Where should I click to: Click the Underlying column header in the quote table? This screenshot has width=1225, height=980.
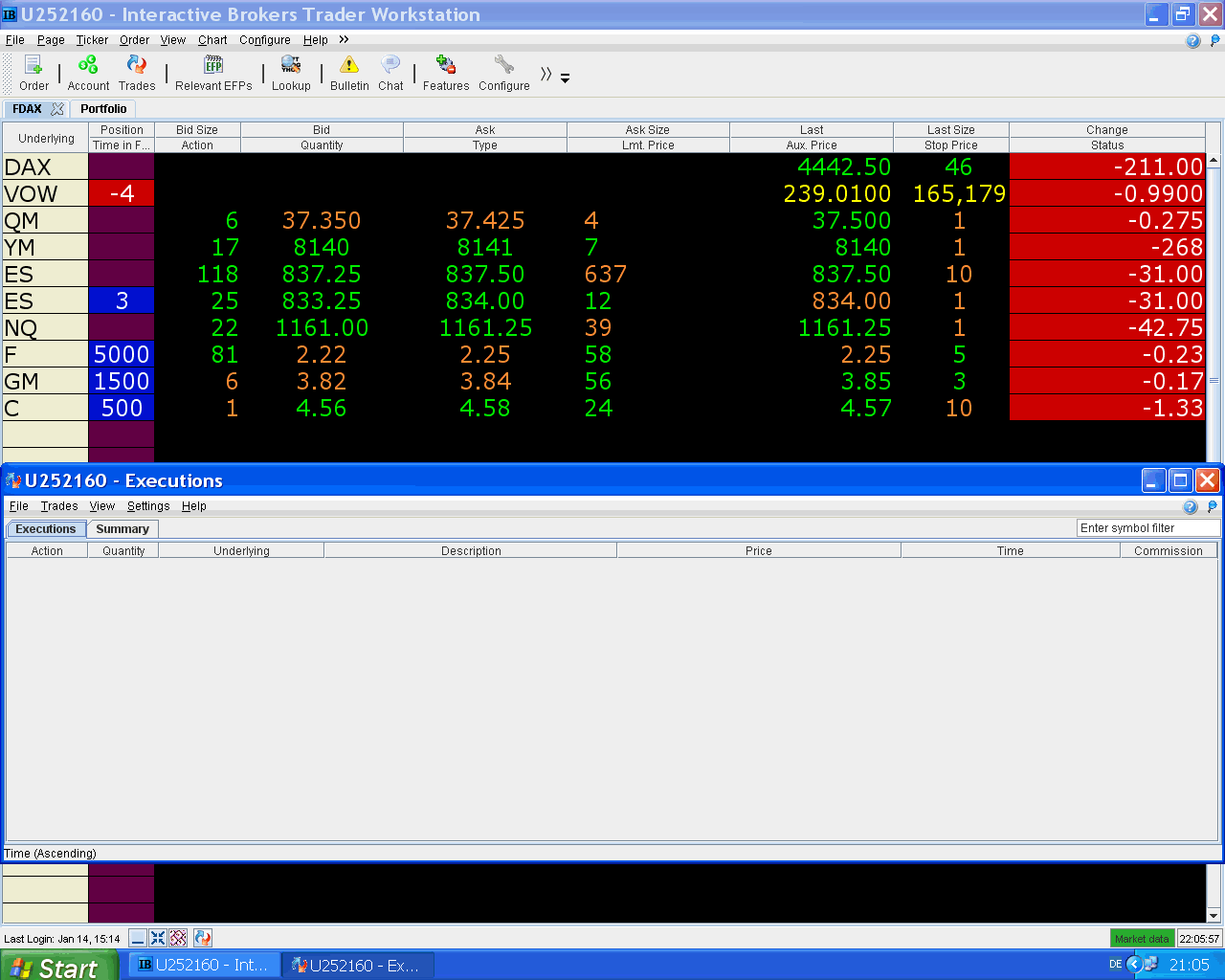46,138
